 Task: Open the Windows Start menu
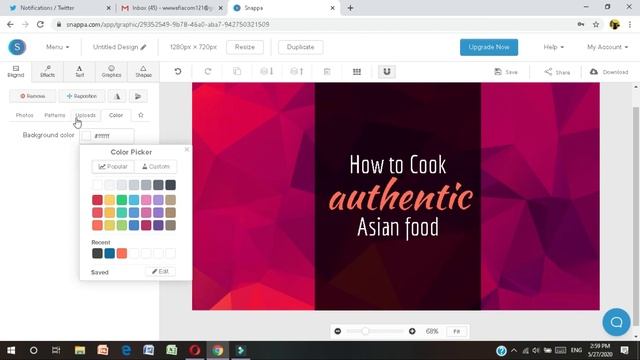(x=11, y=350)
